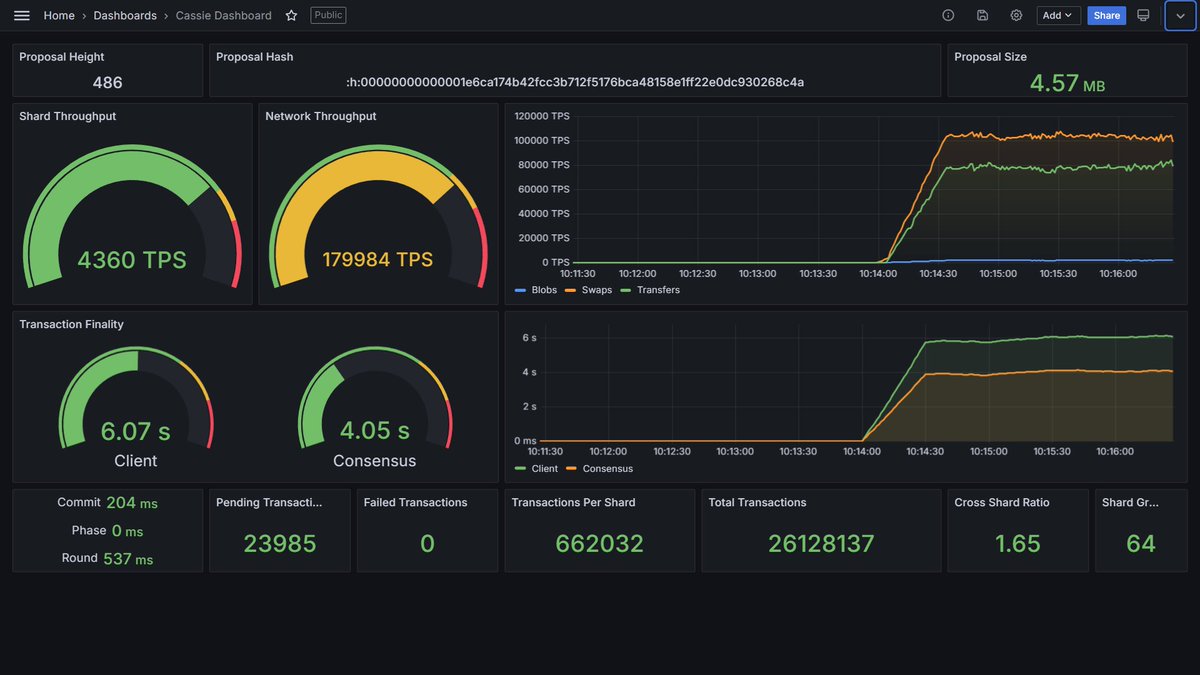Open dashboard settings gear
This screenshot has height=675, width=1200.
coord(1016,15)
